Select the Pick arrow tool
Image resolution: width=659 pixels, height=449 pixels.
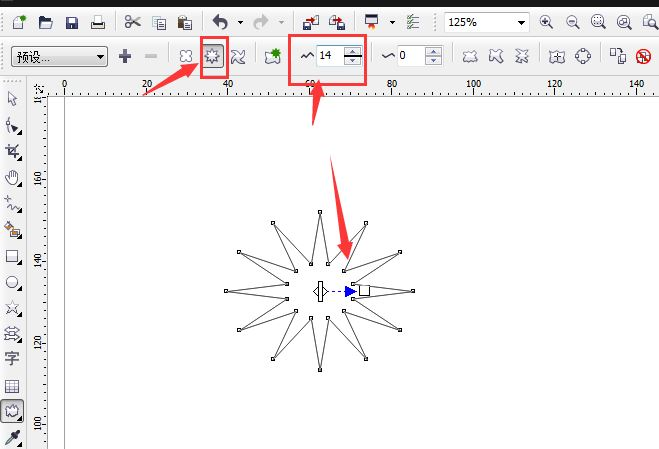click(12, 99)
